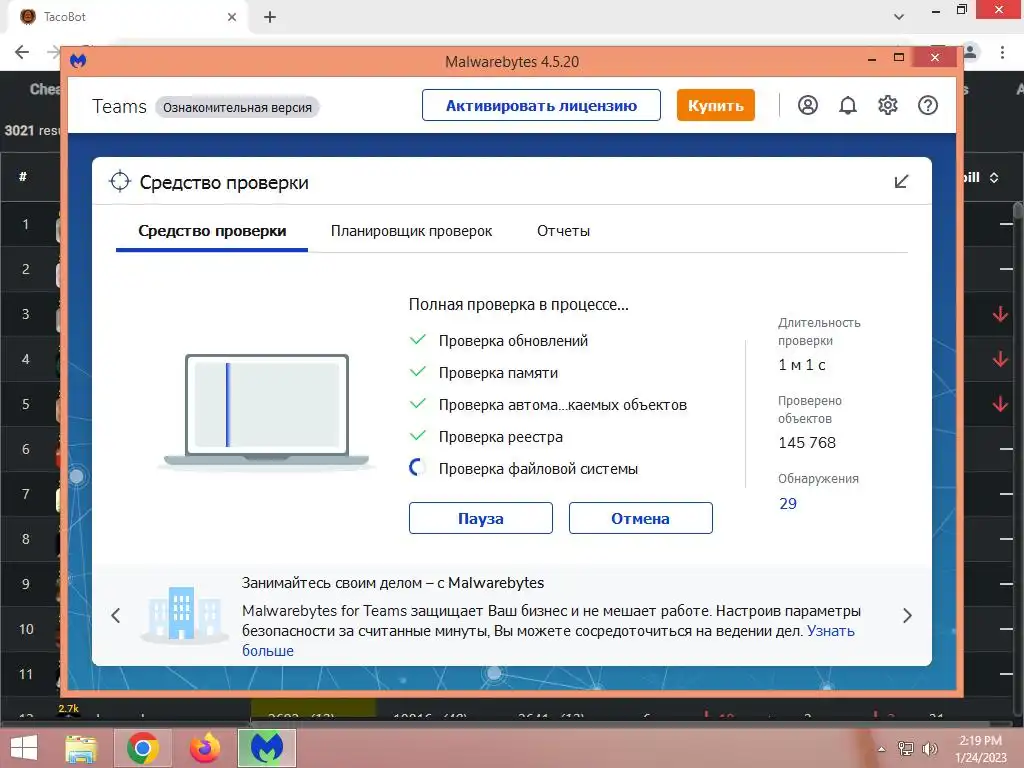1024x768 pixels.
Task: Open Chrome from taskbar
Action: click(x=143, y=748)
